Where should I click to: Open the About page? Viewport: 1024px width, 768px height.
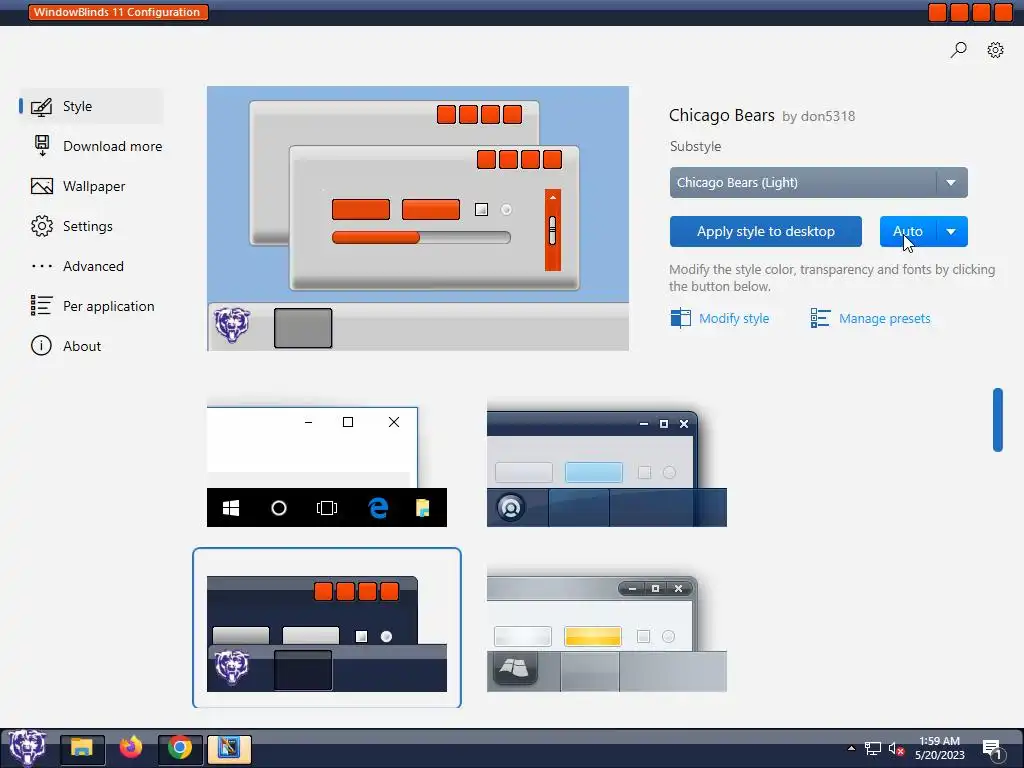[x=66, y=345]
